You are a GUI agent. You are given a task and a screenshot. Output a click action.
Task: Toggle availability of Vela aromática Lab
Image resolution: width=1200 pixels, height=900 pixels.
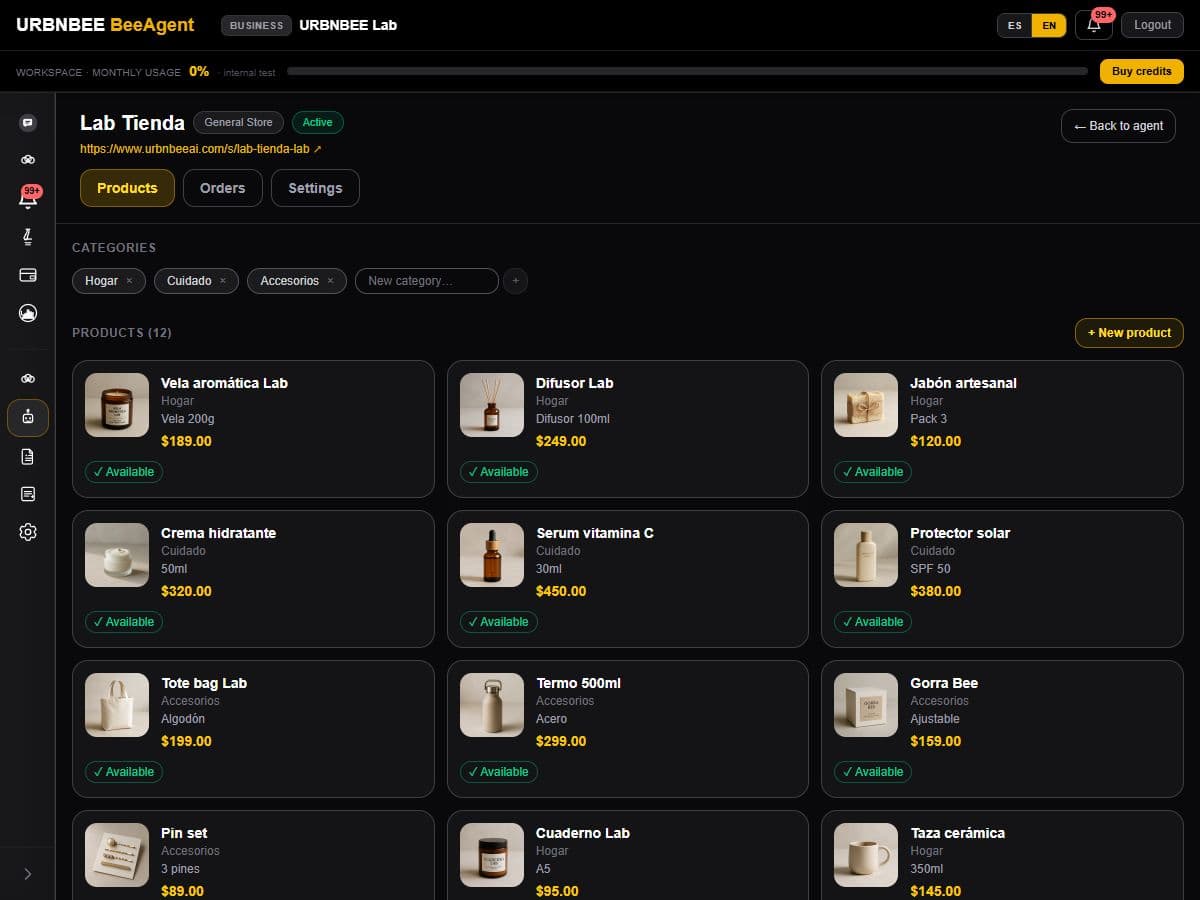124,472
